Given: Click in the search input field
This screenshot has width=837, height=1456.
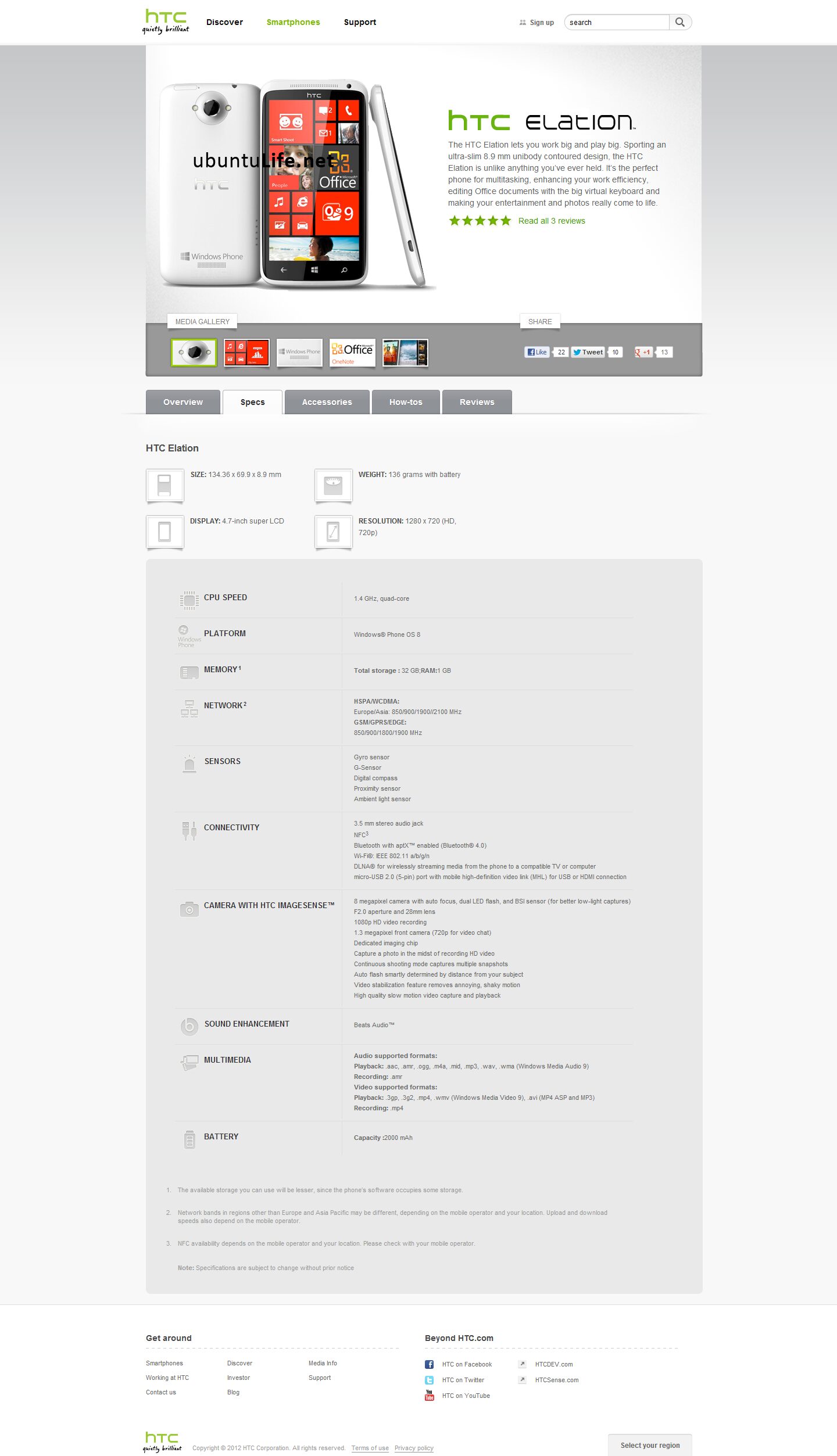Looking at the screenshot, I should [x=616, y=22].
